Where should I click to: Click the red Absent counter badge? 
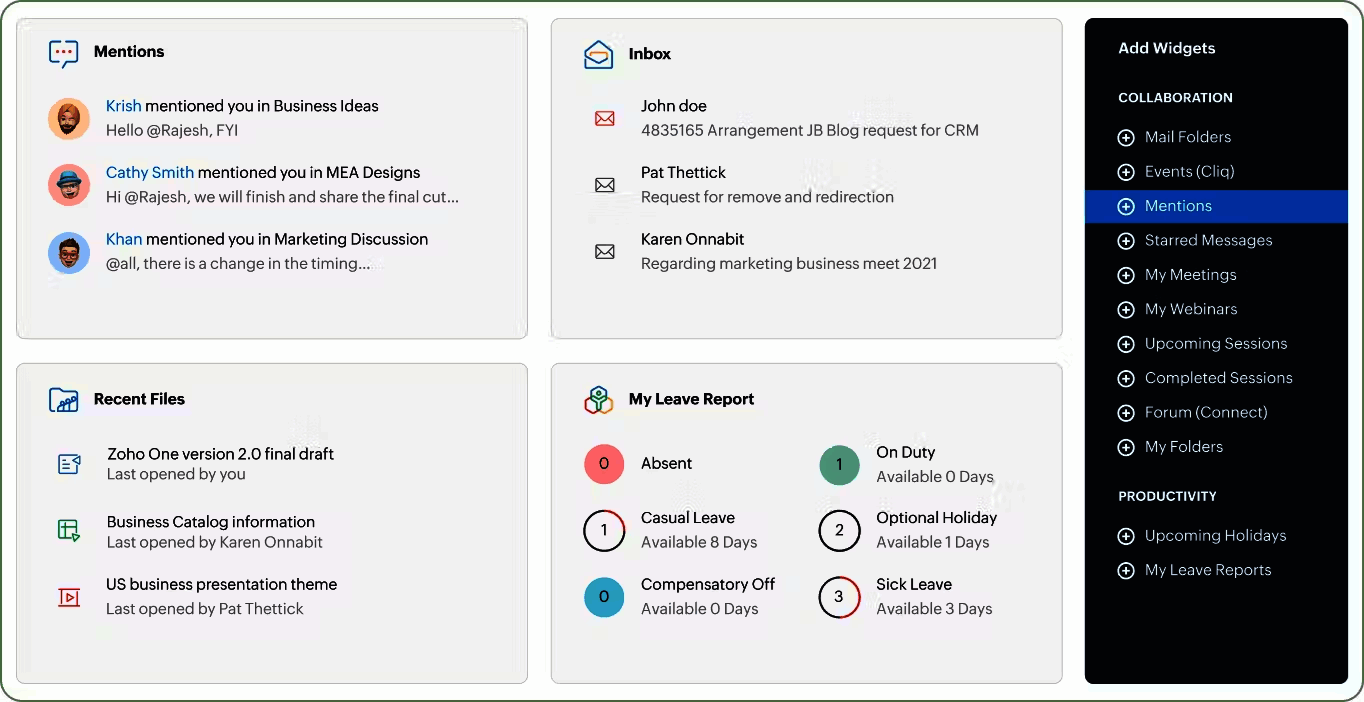(604, 464)
